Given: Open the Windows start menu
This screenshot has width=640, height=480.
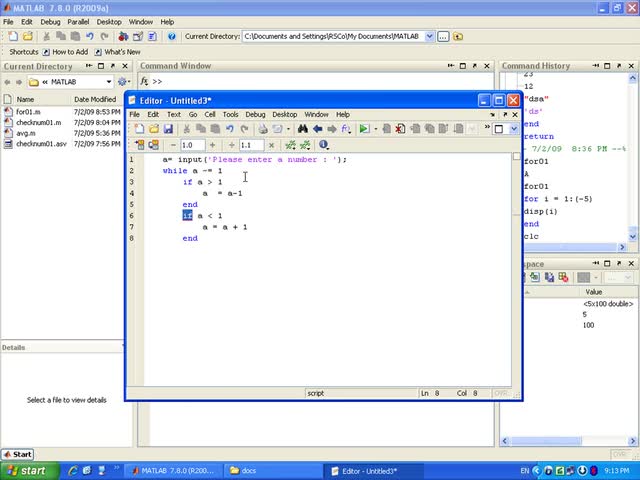Looking at the screenshot, I should [29, 471].
